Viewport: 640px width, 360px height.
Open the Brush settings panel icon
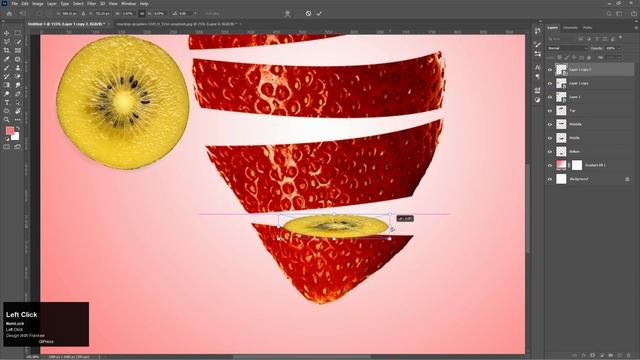538,44
